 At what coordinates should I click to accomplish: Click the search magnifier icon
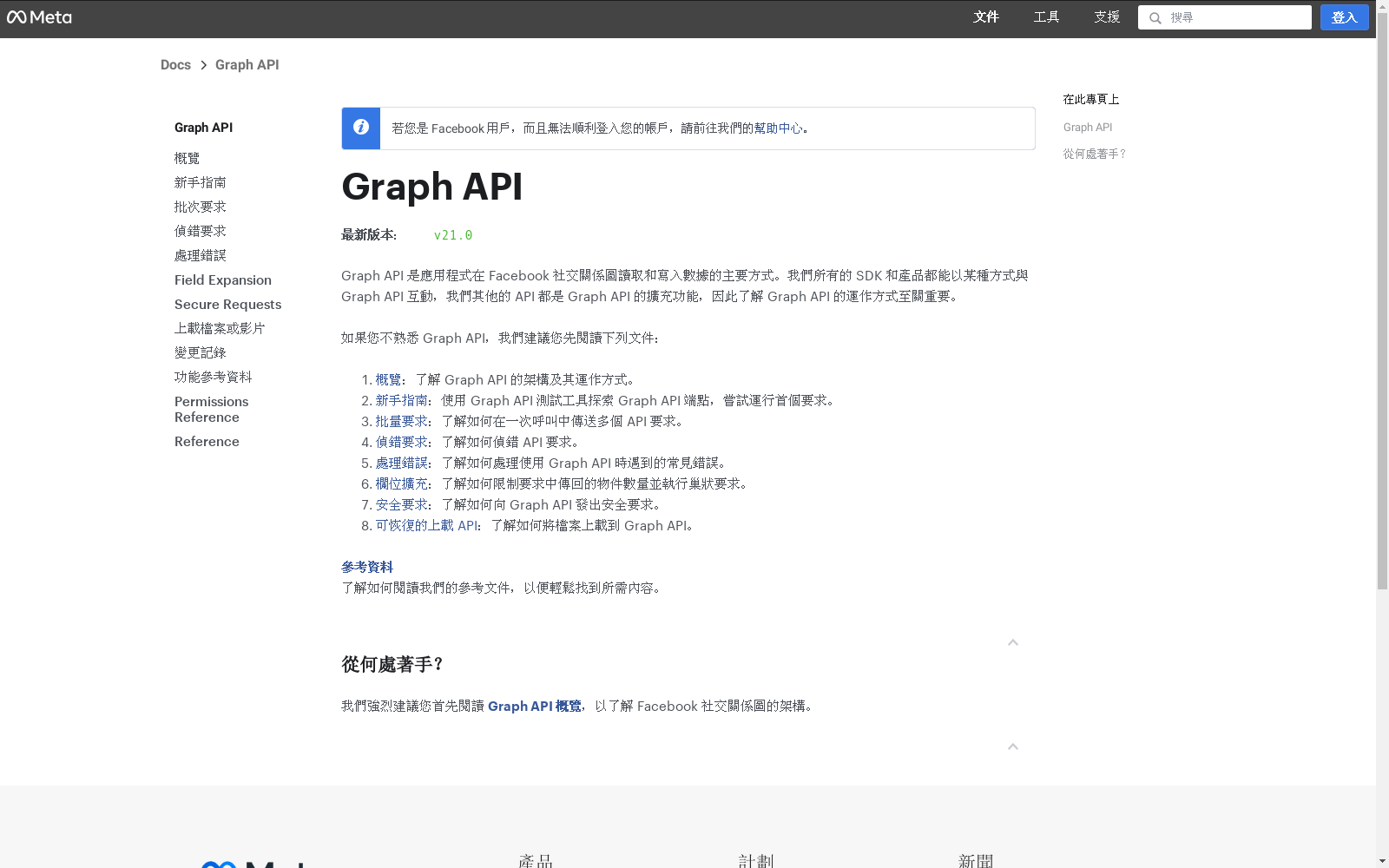click(x=1155, y=18)
